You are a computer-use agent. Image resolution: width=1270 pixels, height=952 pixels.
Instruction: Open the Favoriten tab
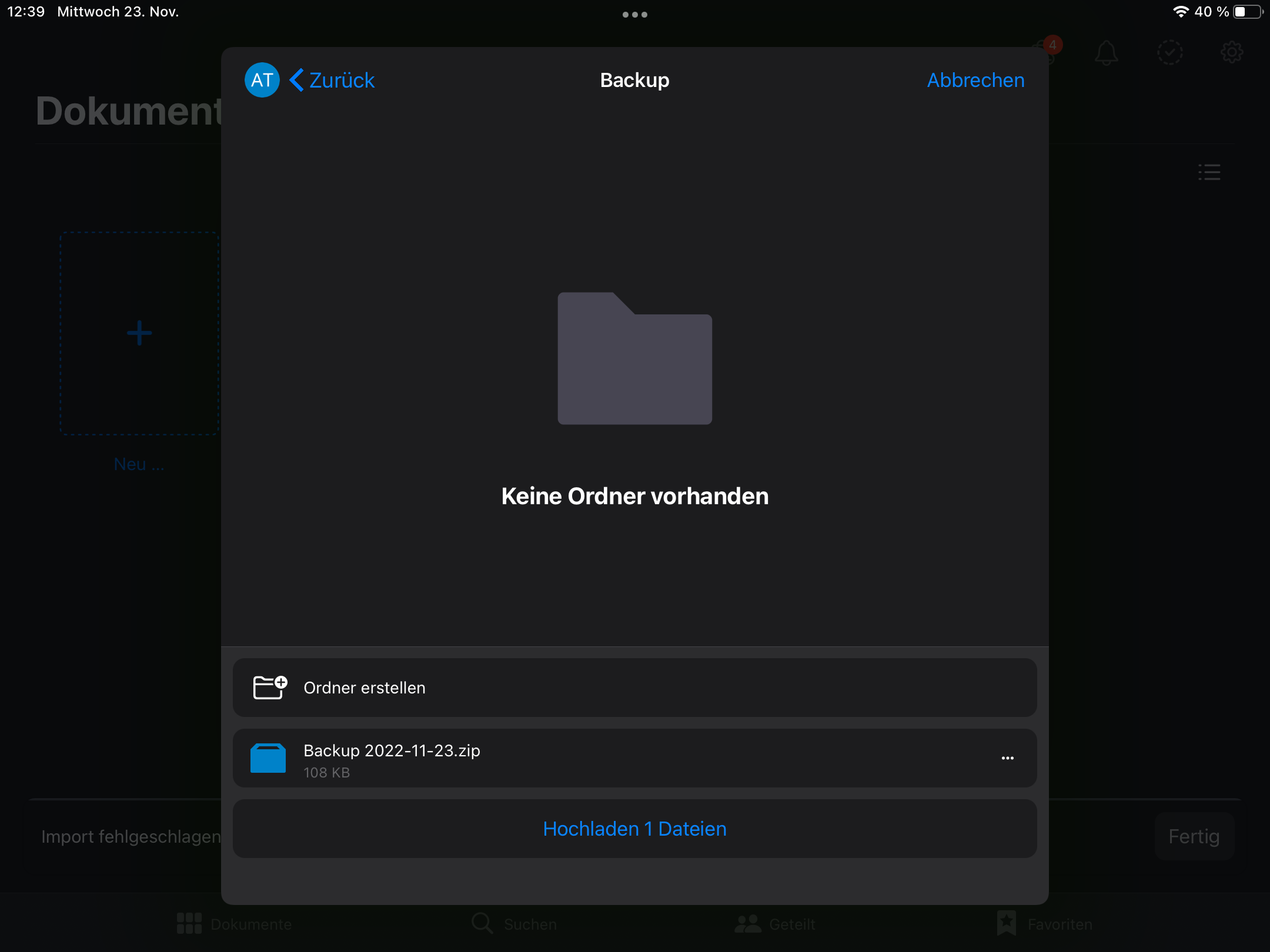(1044, 924)
